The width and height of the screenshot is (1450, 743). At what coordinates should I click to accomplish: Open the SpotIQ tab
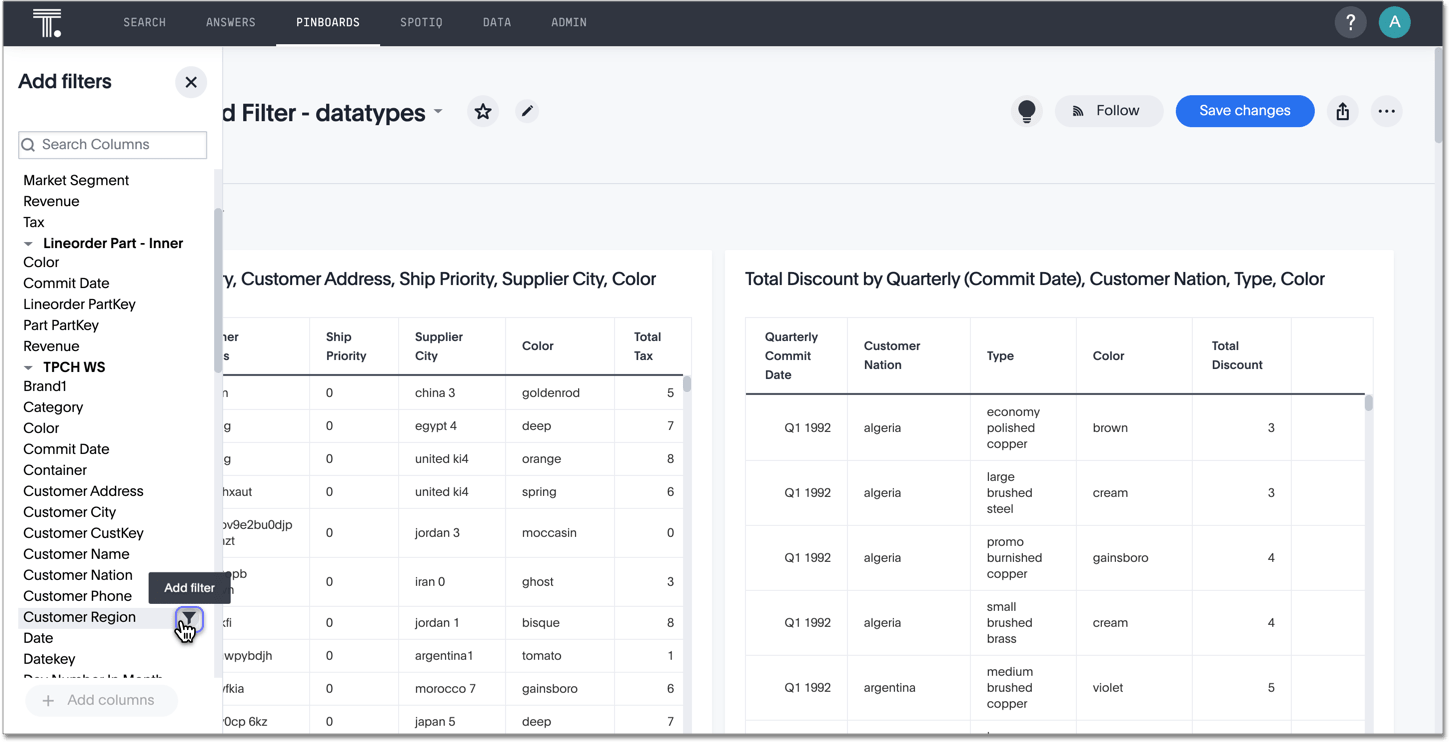pos(421,22)
